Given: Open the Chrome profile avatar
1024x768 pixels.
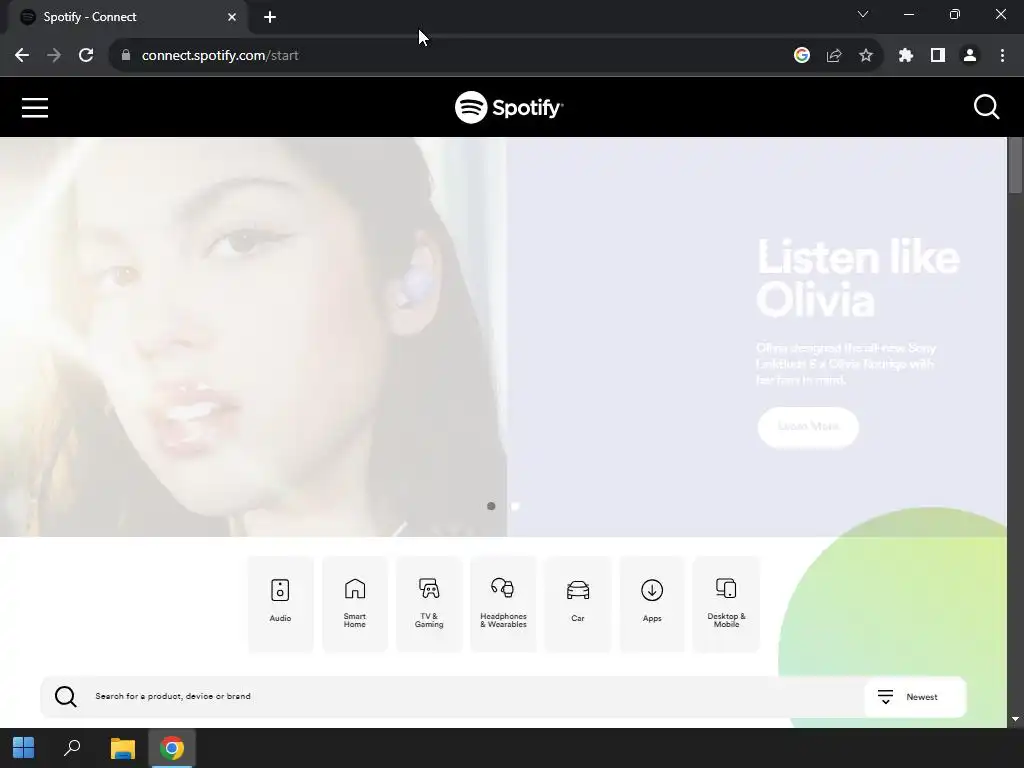Looking at the screenshot, I should [970, 56].
